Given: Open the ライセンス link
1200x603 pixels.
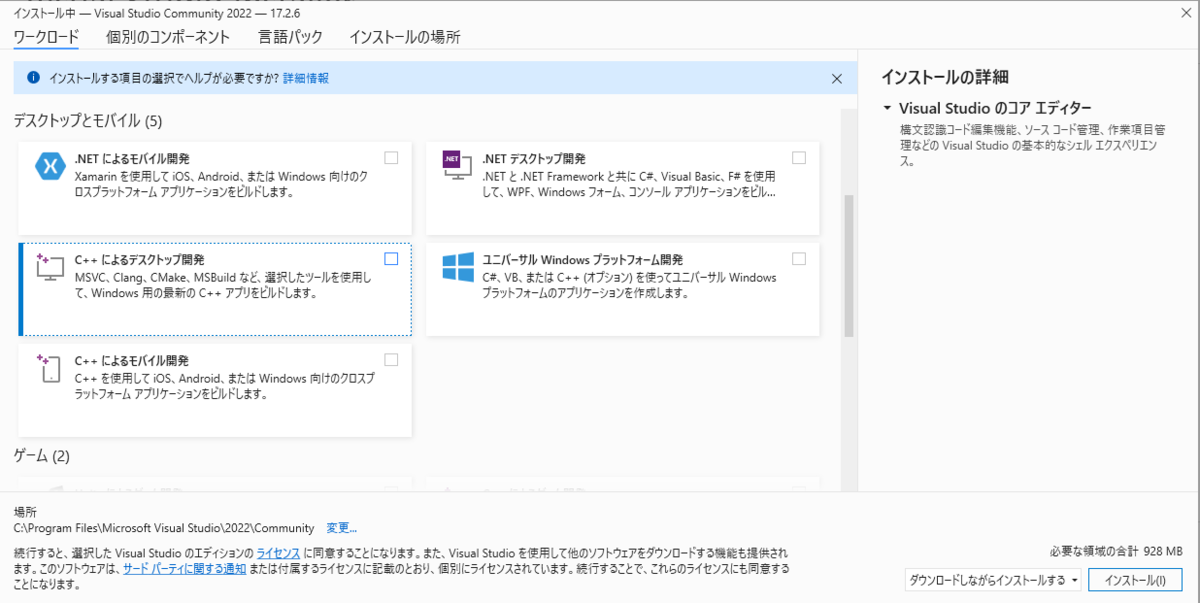Looking at the screenshot, I should pos(278,553).
